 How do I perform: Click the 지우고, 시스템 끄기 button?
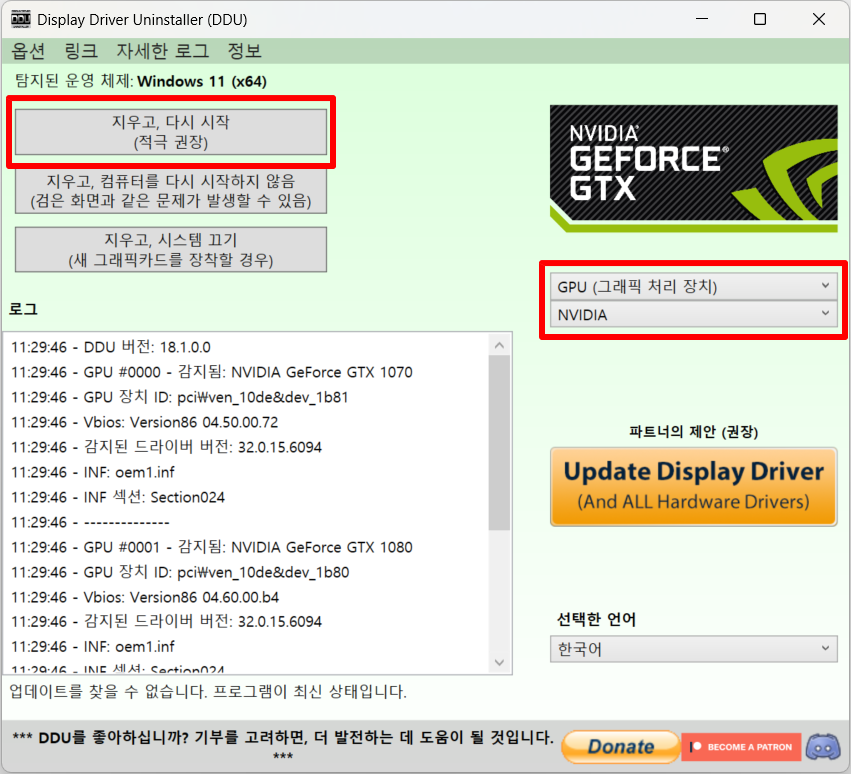tap(170, 249)
